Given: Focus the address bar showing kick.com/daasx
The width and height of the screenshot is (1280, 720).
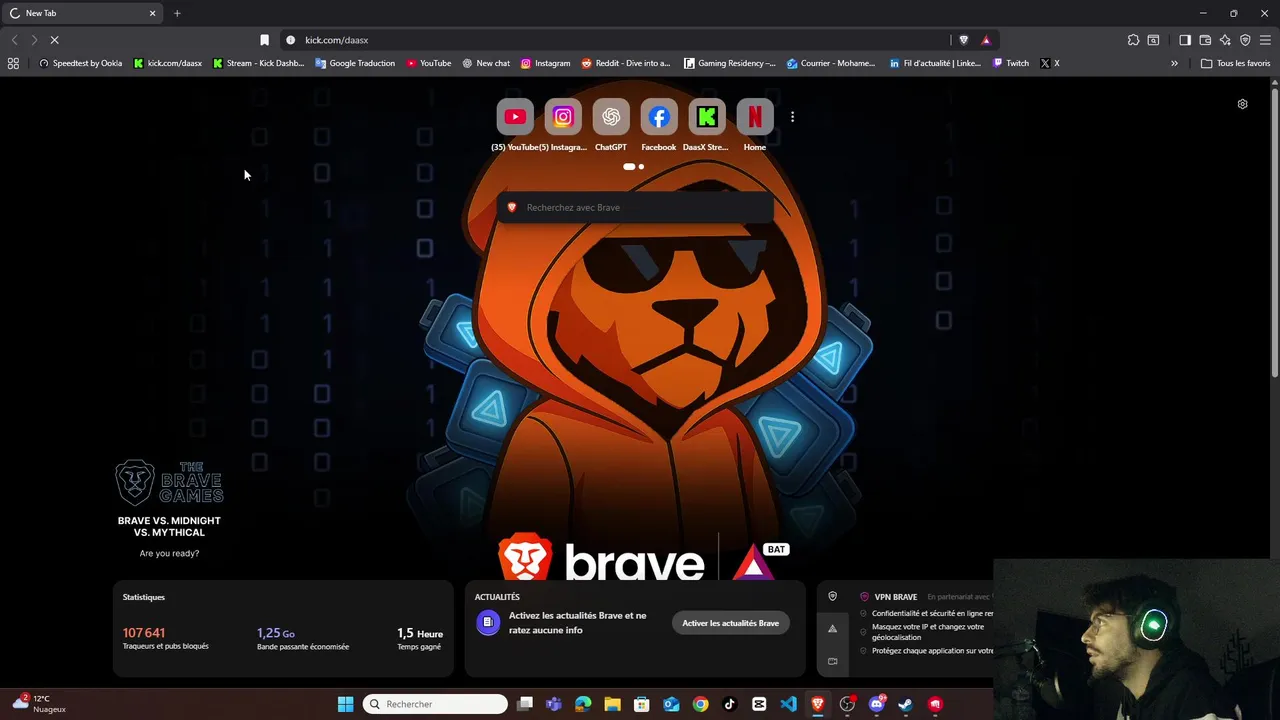Looking at the screenshot, I should pos(620,40).
